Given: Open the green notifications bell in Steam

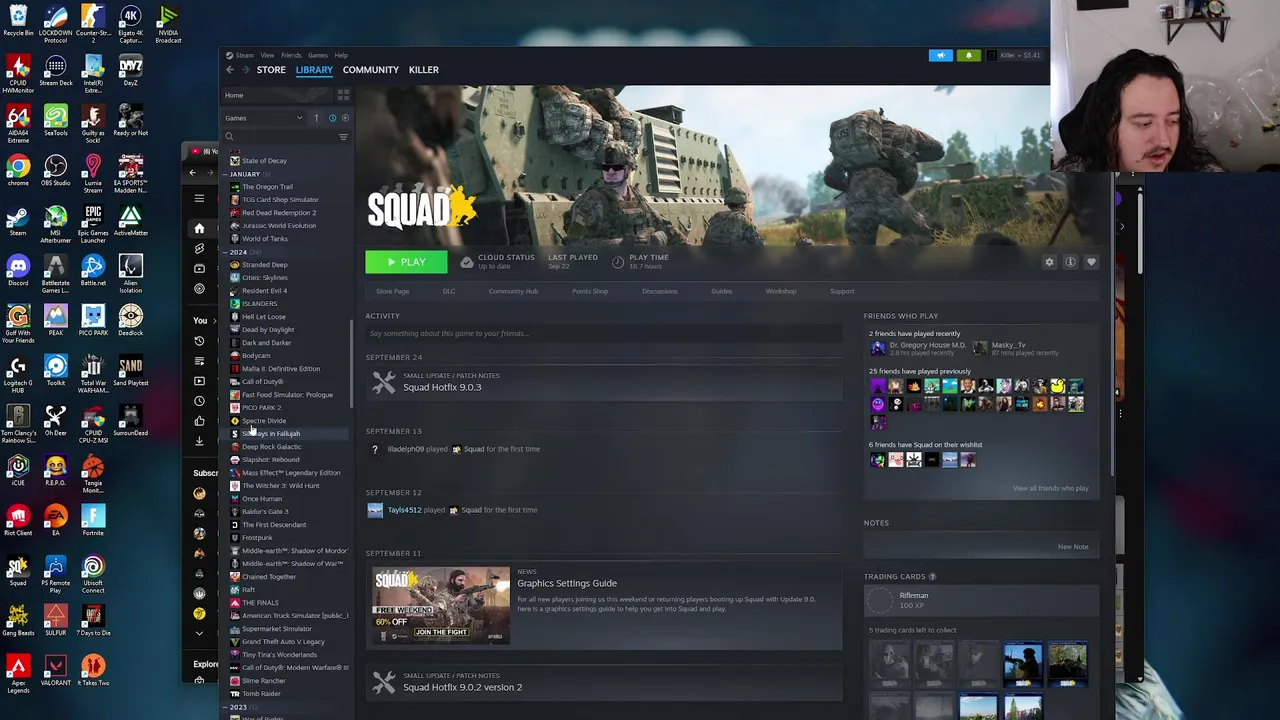Looking at the screenshot, I should click(968, 55).
